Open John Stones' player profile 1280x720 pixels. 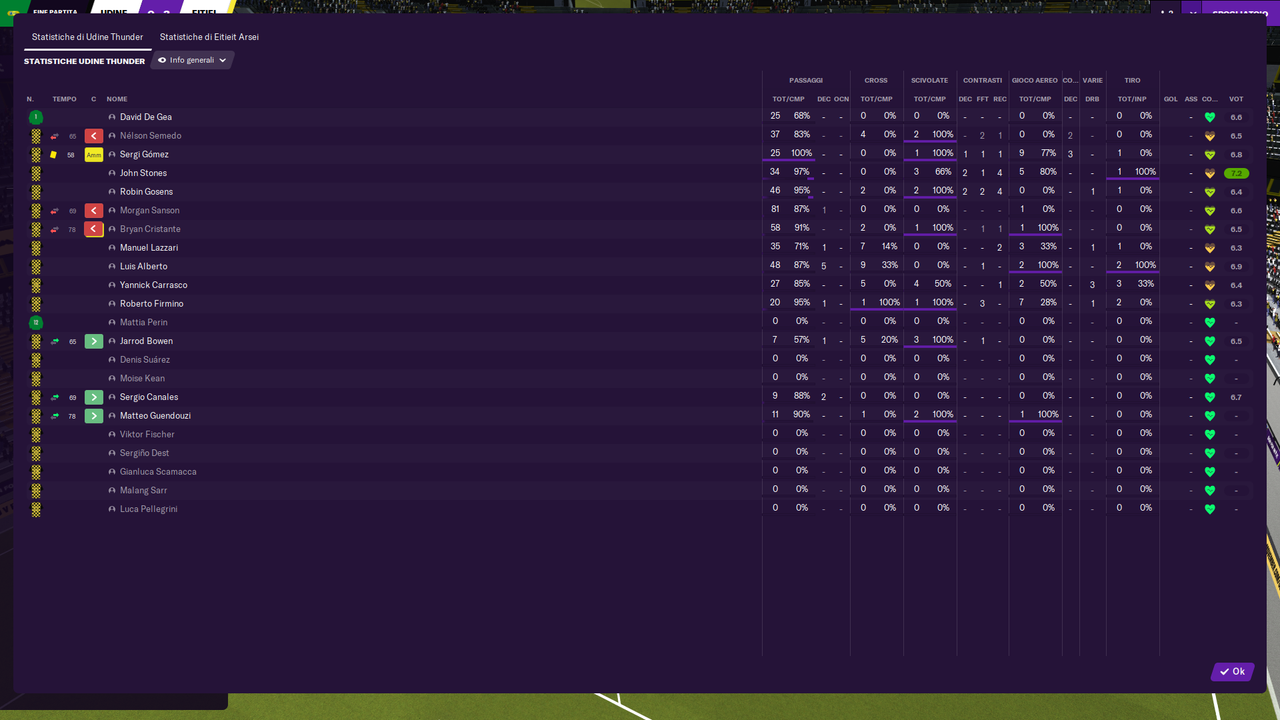click(143, 173)
